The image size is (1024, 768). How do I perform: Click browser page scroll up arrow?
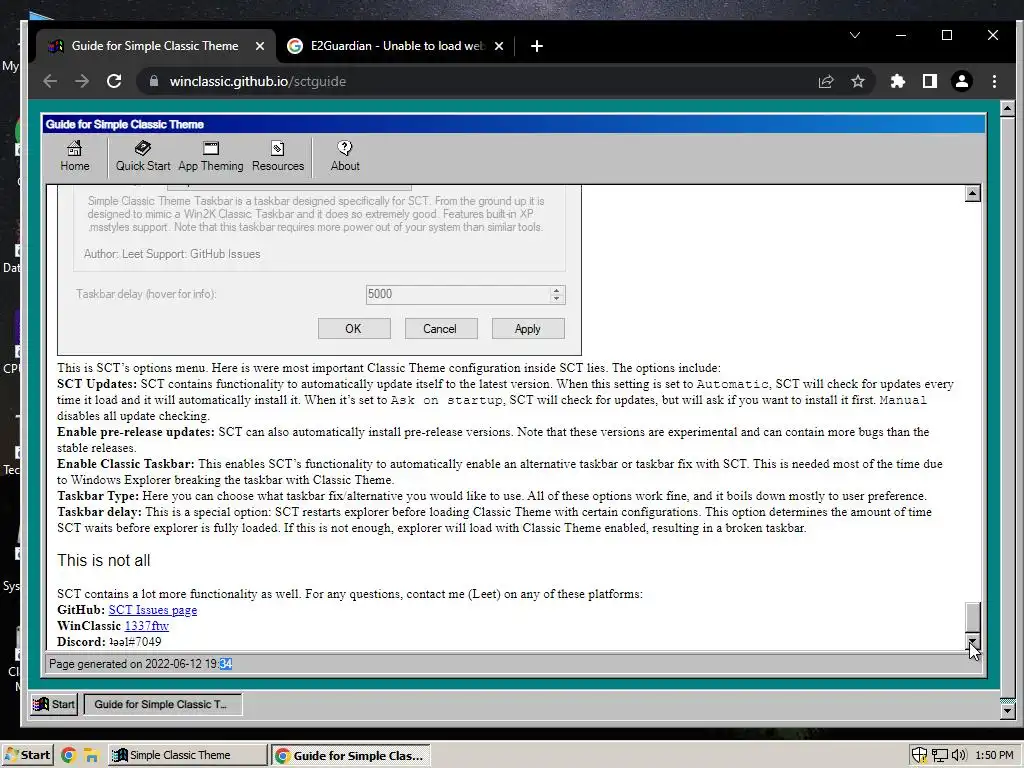click(1007, 108)
